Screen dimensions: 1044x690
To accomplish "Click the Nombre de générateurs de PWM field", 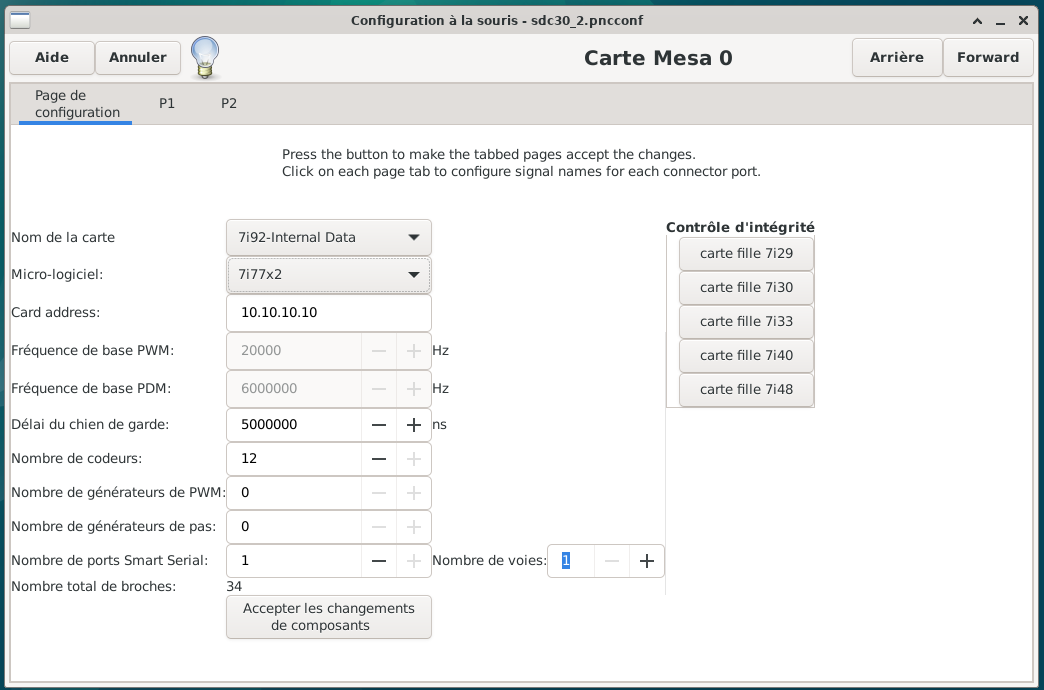I will click(x=294, y=493).
